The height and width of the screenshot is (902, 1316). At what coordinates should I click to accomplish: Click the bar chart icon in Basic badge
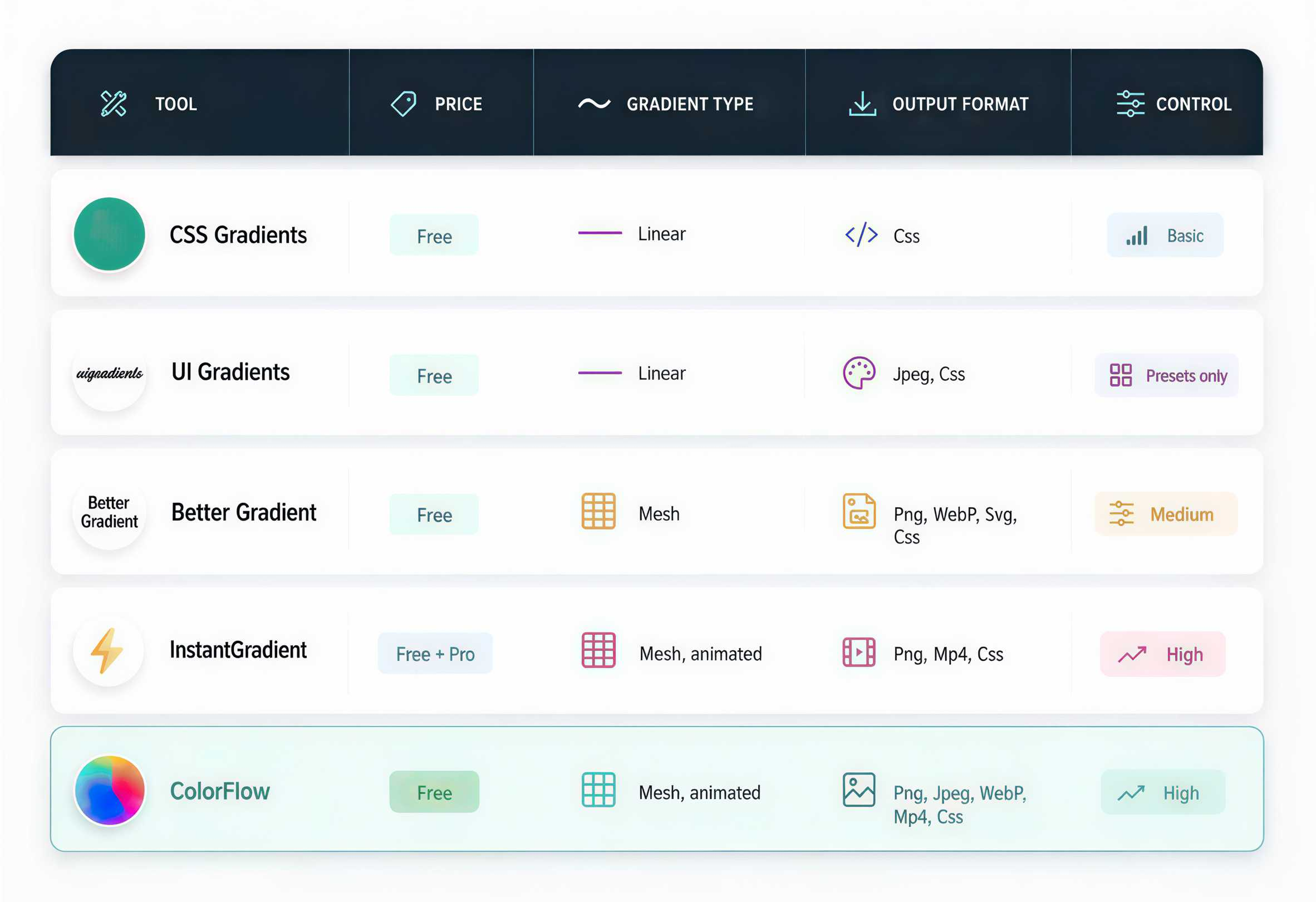point(1137,236)
